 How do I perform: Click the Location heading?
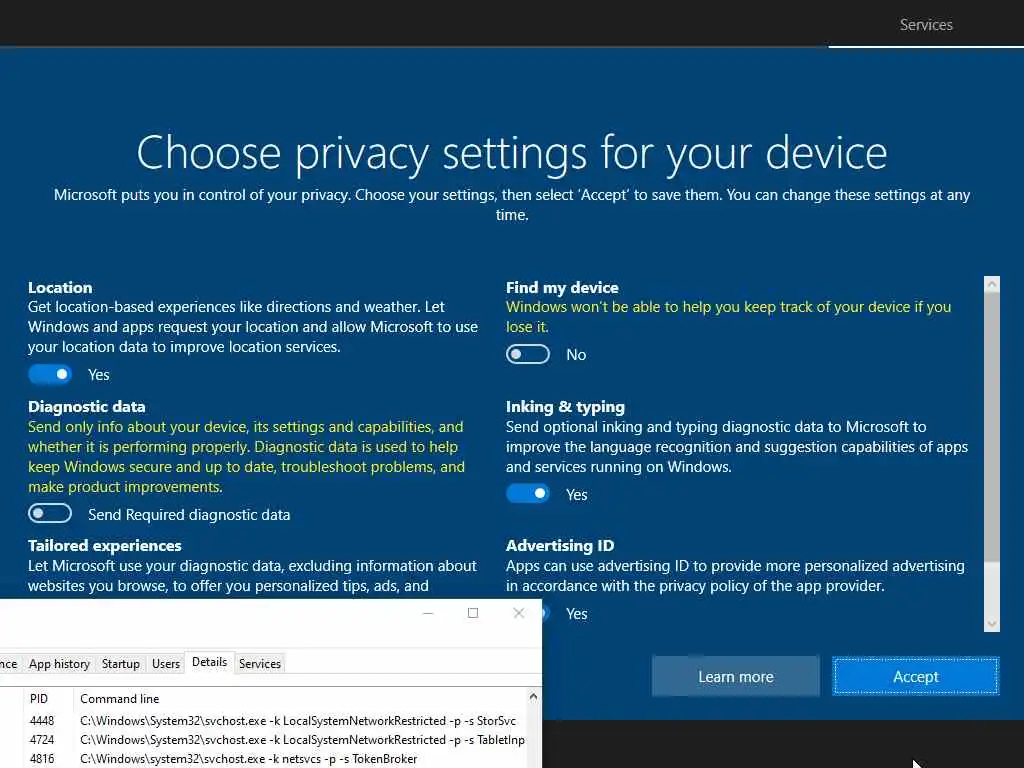(60, 287)
